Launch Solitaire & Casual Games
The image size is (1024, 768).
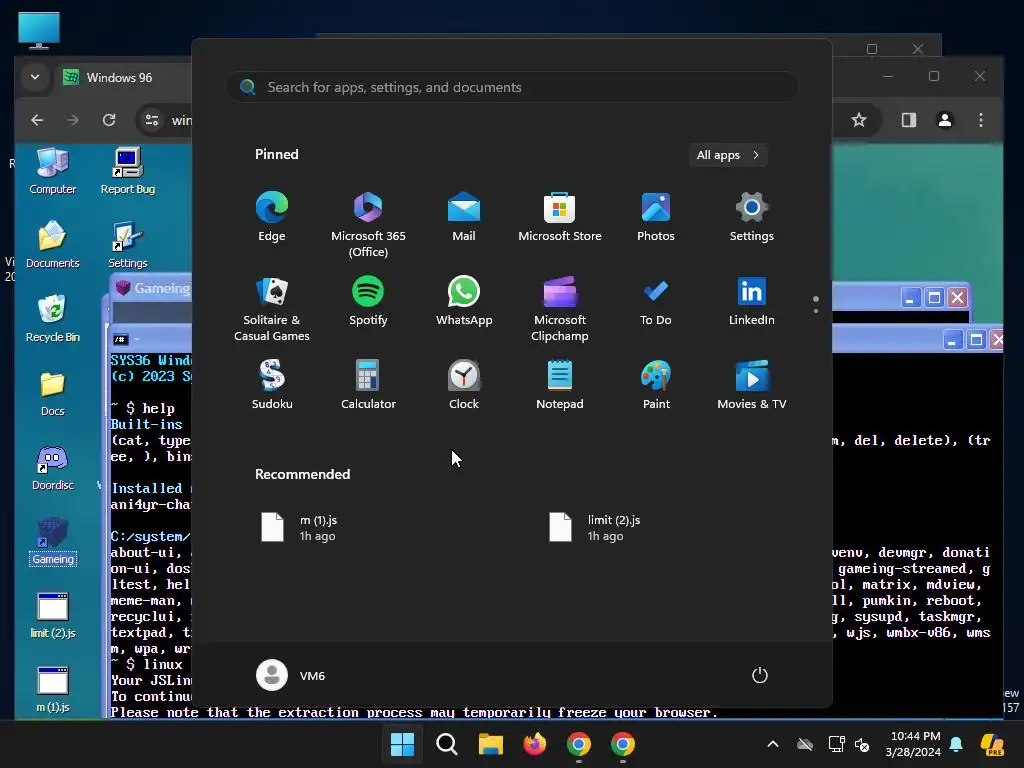[272, 308]
